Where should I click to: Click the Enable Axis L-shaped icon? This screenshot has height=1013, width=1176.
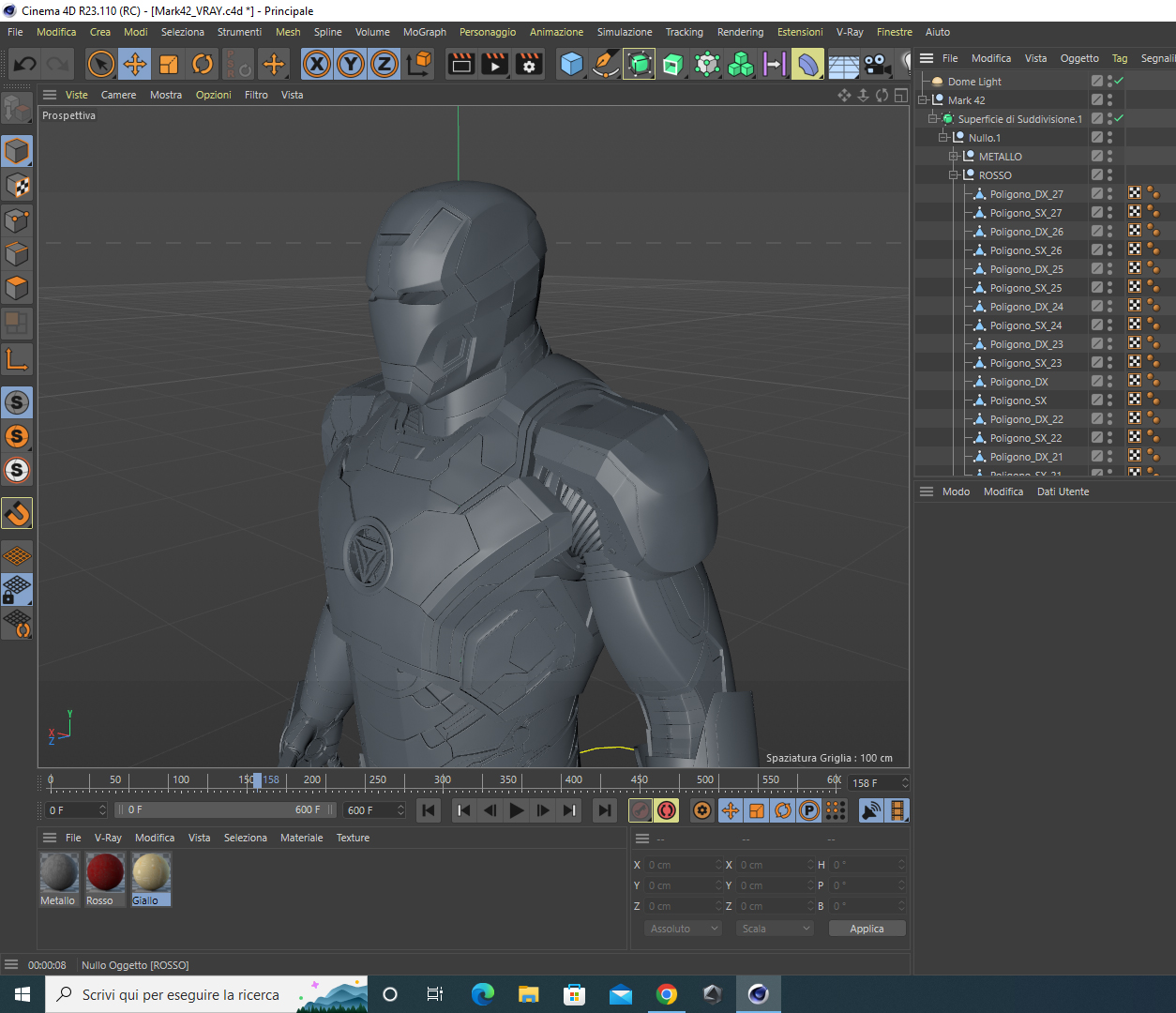17,358
